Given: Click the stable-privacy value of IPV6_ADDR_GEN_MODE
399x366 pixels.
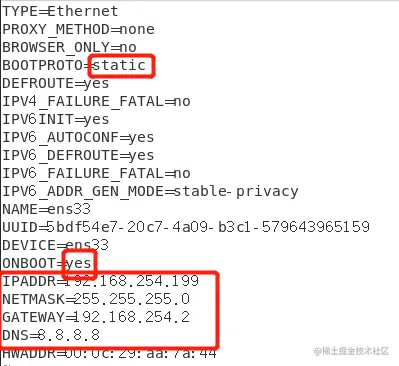Looking at the screenshot, I should pos(236,191).
